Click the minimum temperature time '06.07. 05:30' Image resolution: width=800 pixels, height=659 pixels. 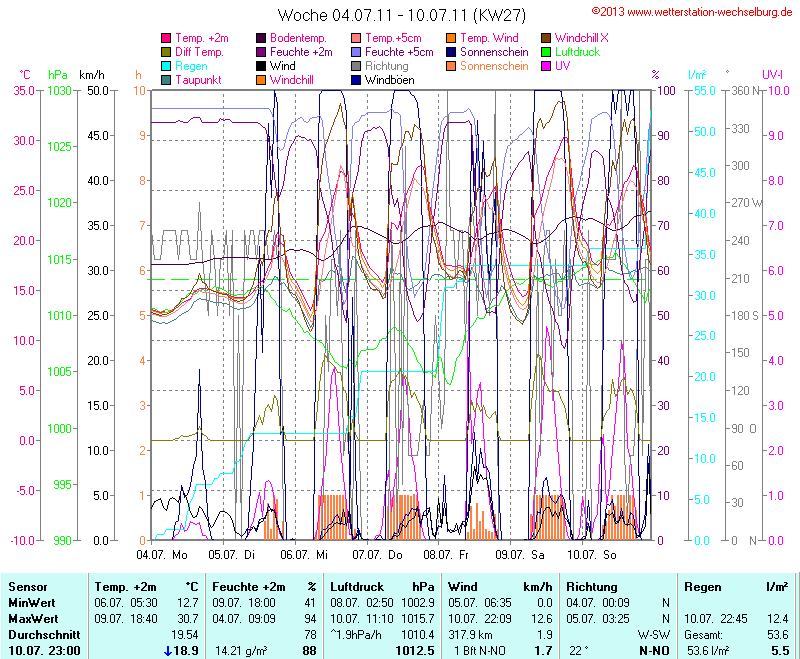(x=126, y=603)
